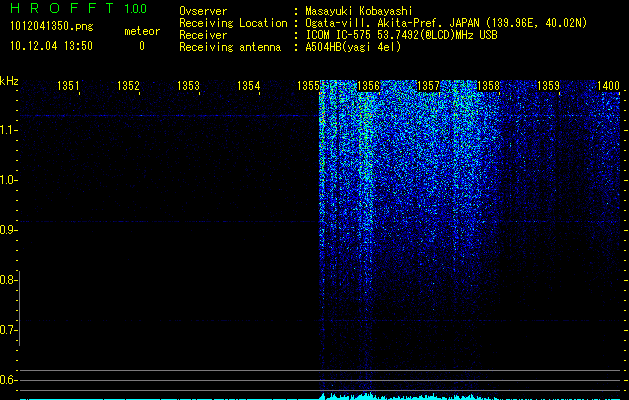Image resolution: width=629 pixels, height=400 pixels.
Task: Select the filename 1012041350.png
Action: 52,27
